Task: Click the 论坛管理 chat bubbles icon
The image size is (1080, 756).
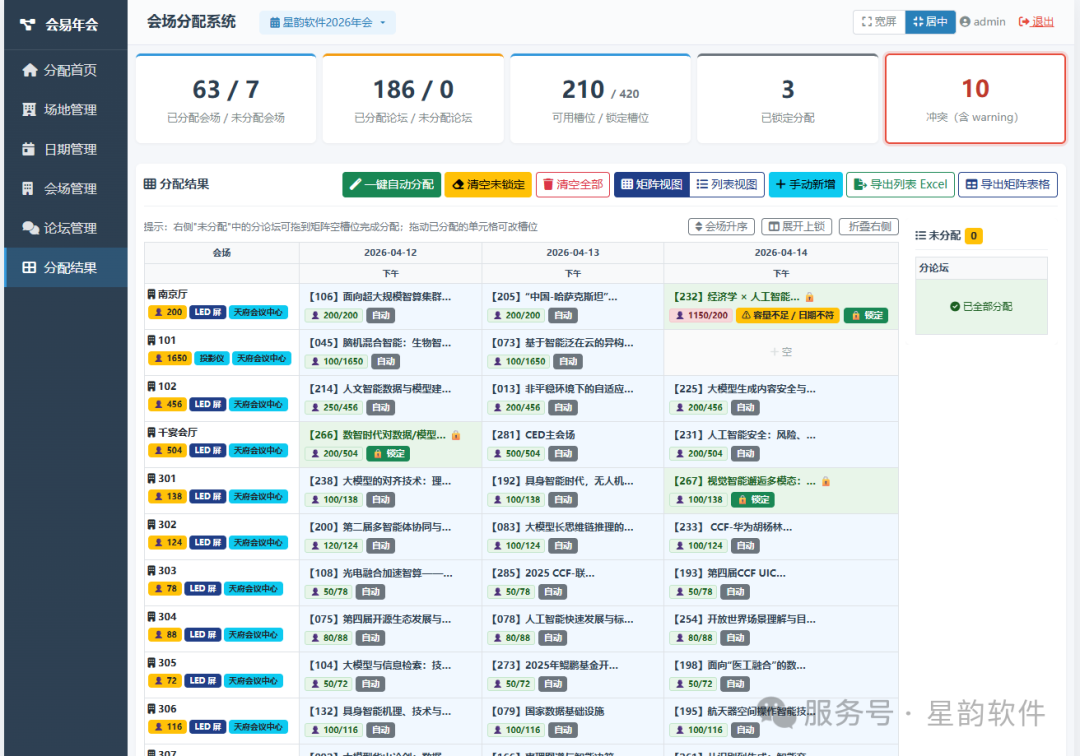Action: pos(30,228)
